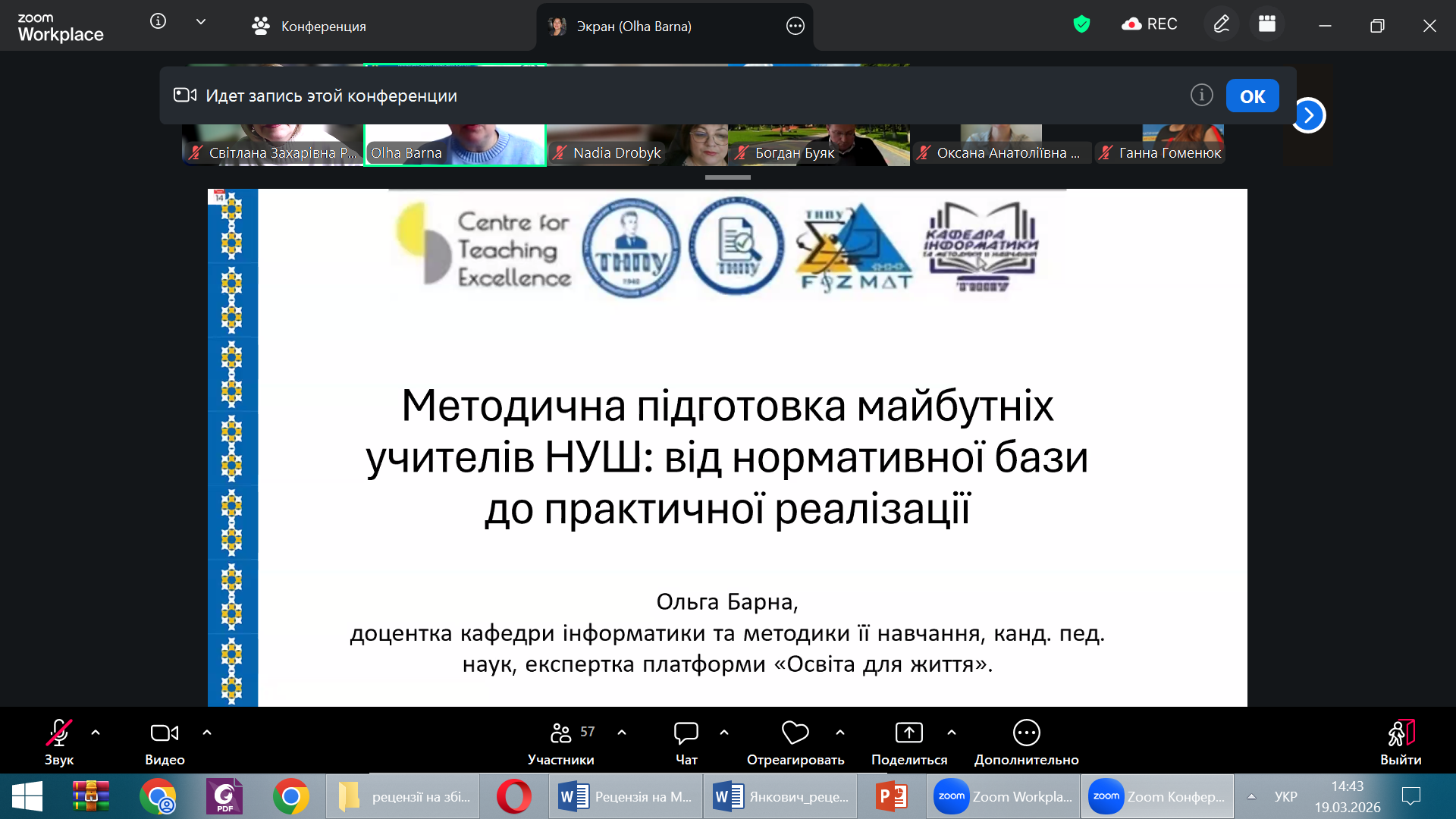Click the participant count 57

pos(588,732)
